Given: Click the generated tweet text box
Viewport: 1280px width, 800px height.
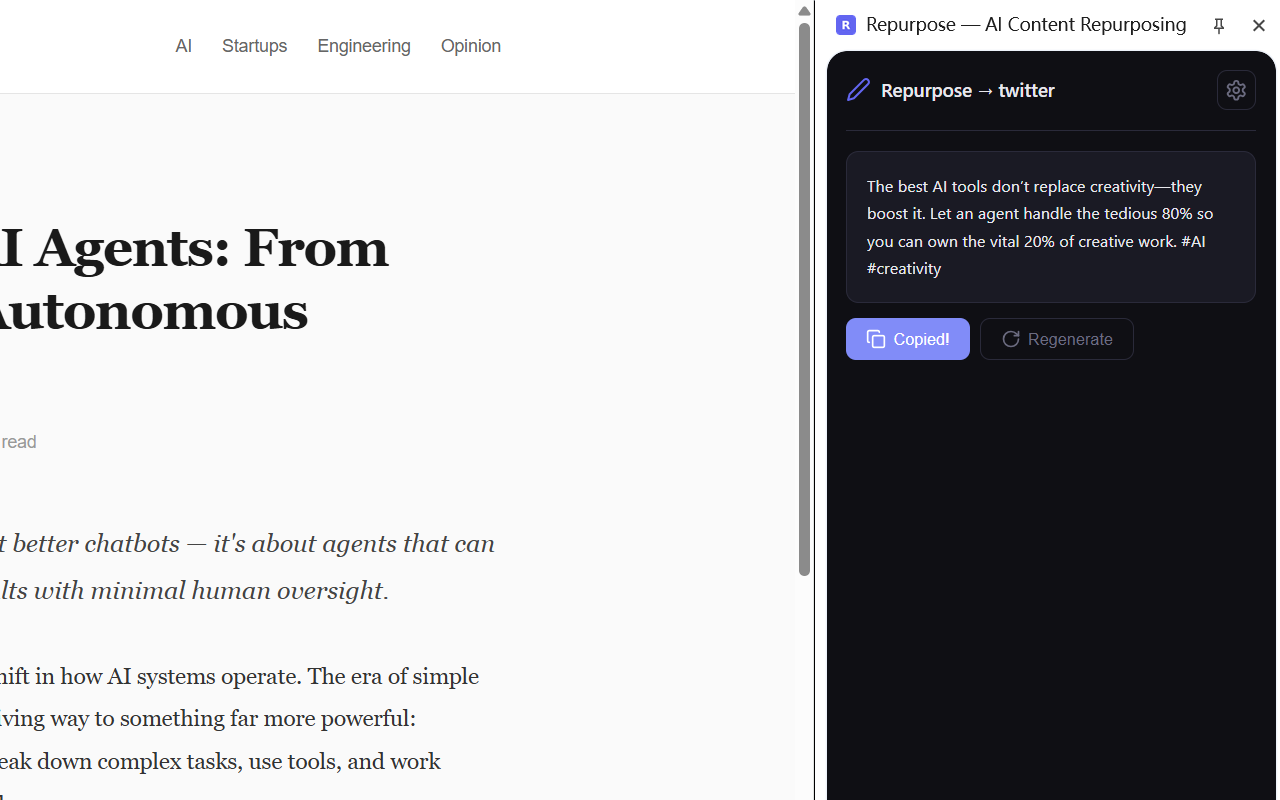Looking at the screenshot, I should click(1050, 227).
